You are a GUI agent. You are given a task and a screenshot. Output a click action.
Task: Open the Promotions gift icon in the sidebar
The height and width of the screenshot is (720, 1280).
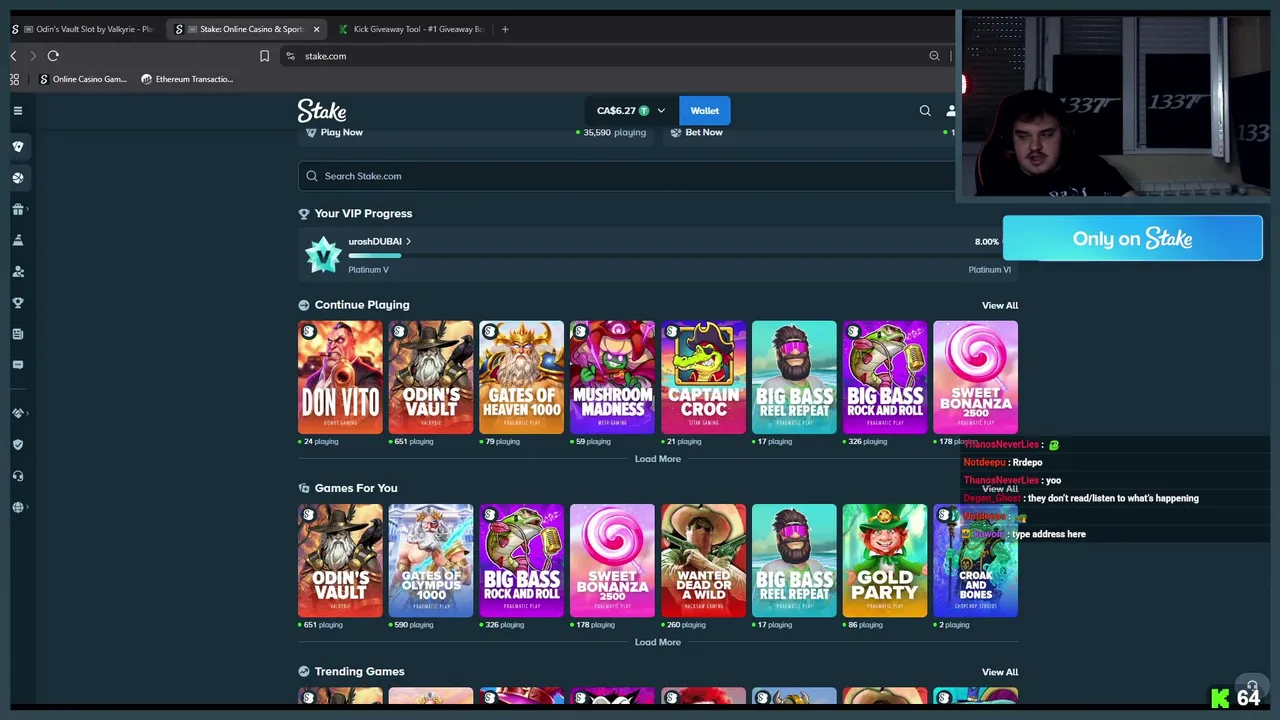pyautogui.click(x=17, y=209)
